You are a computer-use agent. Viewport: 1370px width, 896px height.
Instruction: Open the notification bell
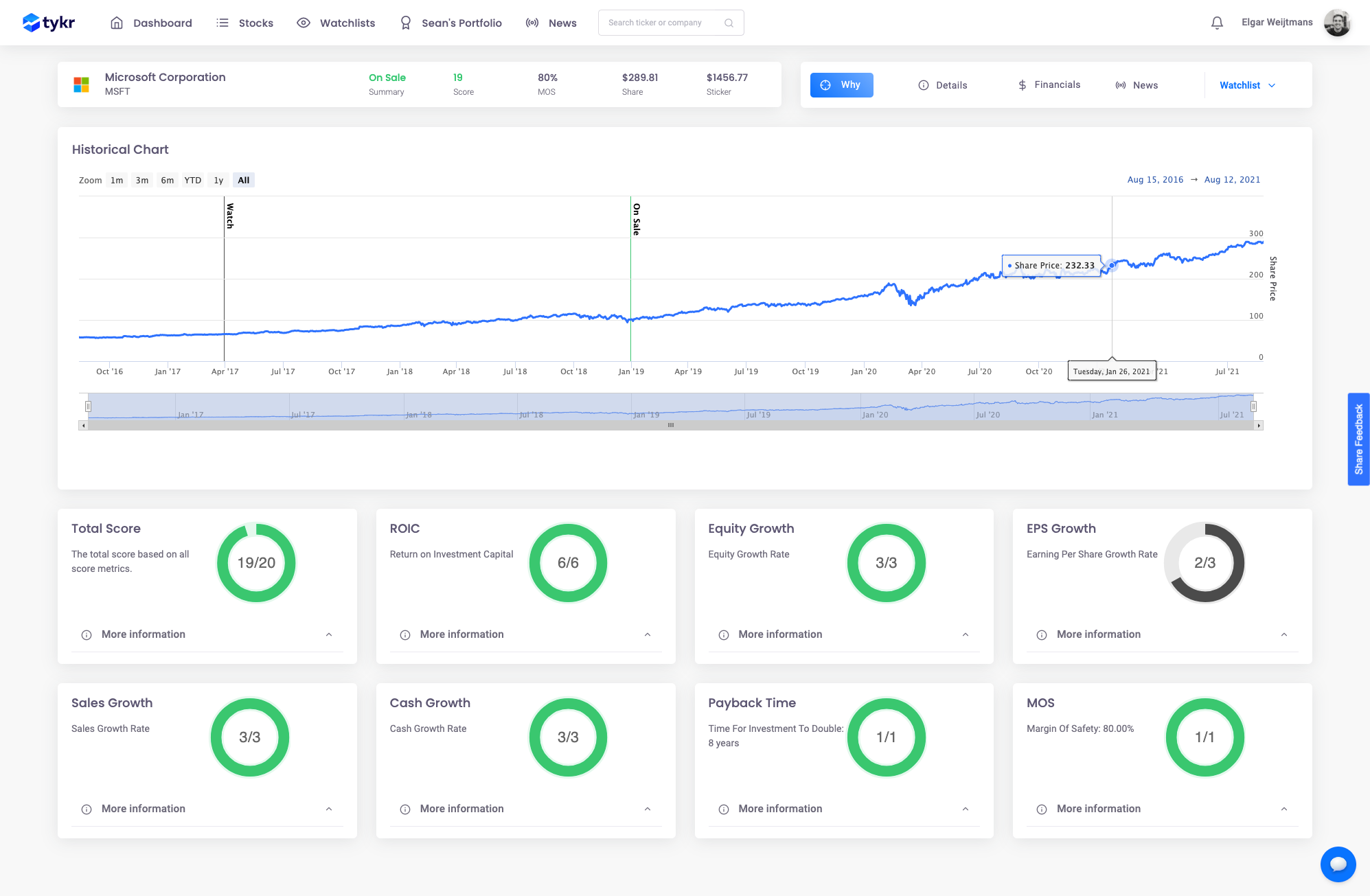[1216, 22]
